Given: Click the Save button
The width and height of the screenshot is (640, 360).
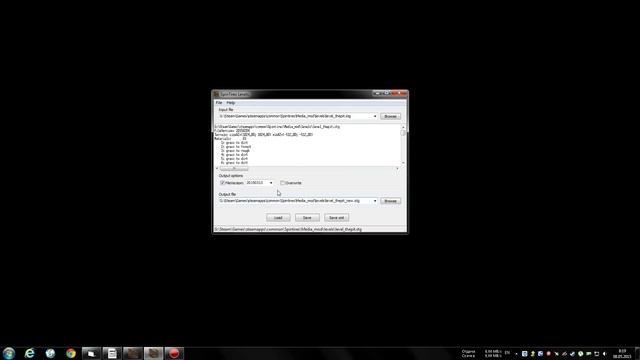Looking at the screenshot, I should click(307, 218).
